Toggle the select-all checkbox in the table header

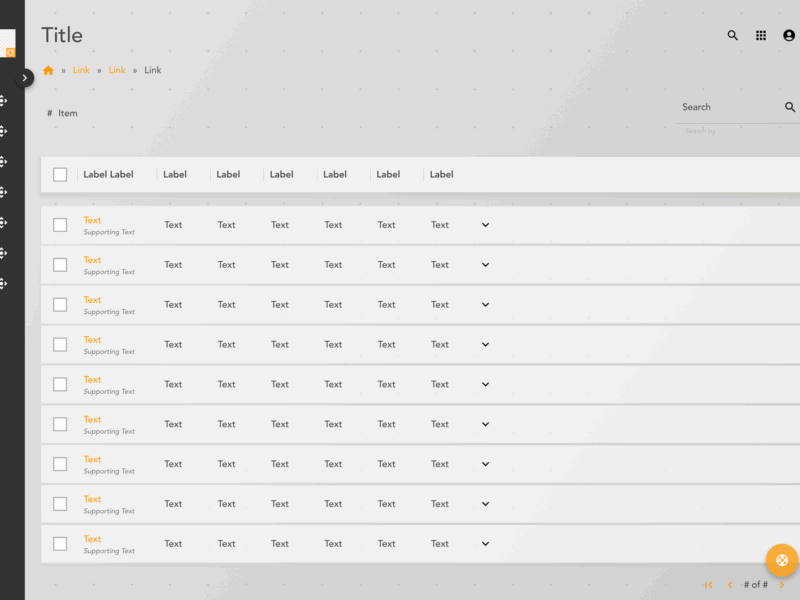(x=59, y=174)
